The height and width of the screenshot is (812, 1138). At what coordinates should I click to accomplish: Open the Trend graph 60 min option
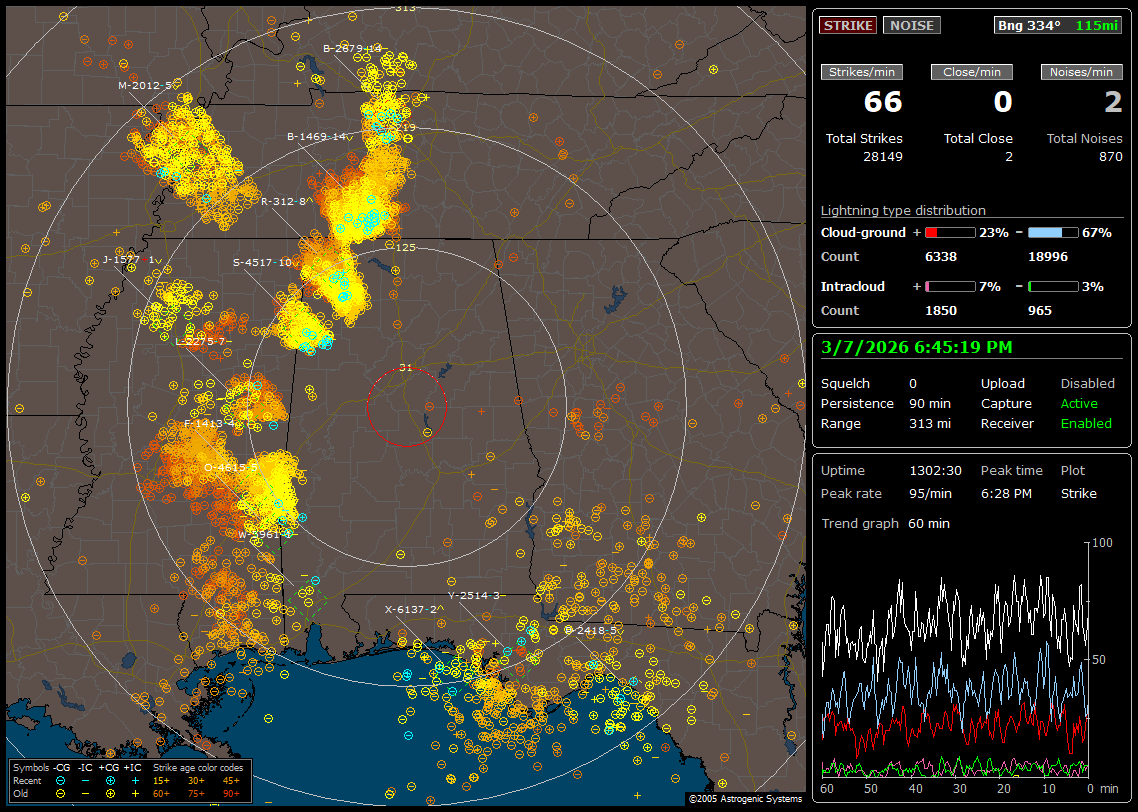(x=885, y=523)
